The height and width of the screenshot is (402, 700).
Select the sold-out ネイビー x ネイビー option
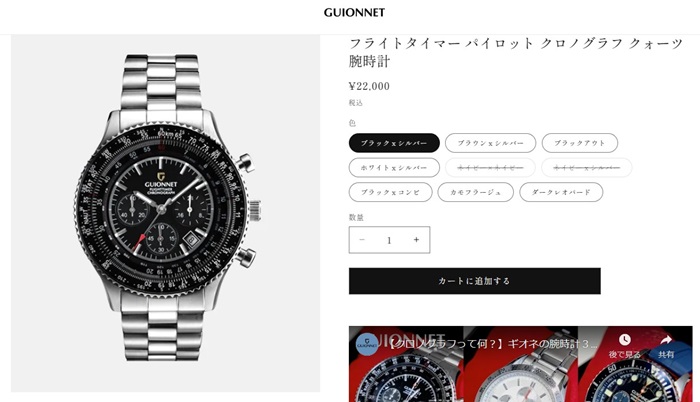pyautogui.click(x=490, y=168)
